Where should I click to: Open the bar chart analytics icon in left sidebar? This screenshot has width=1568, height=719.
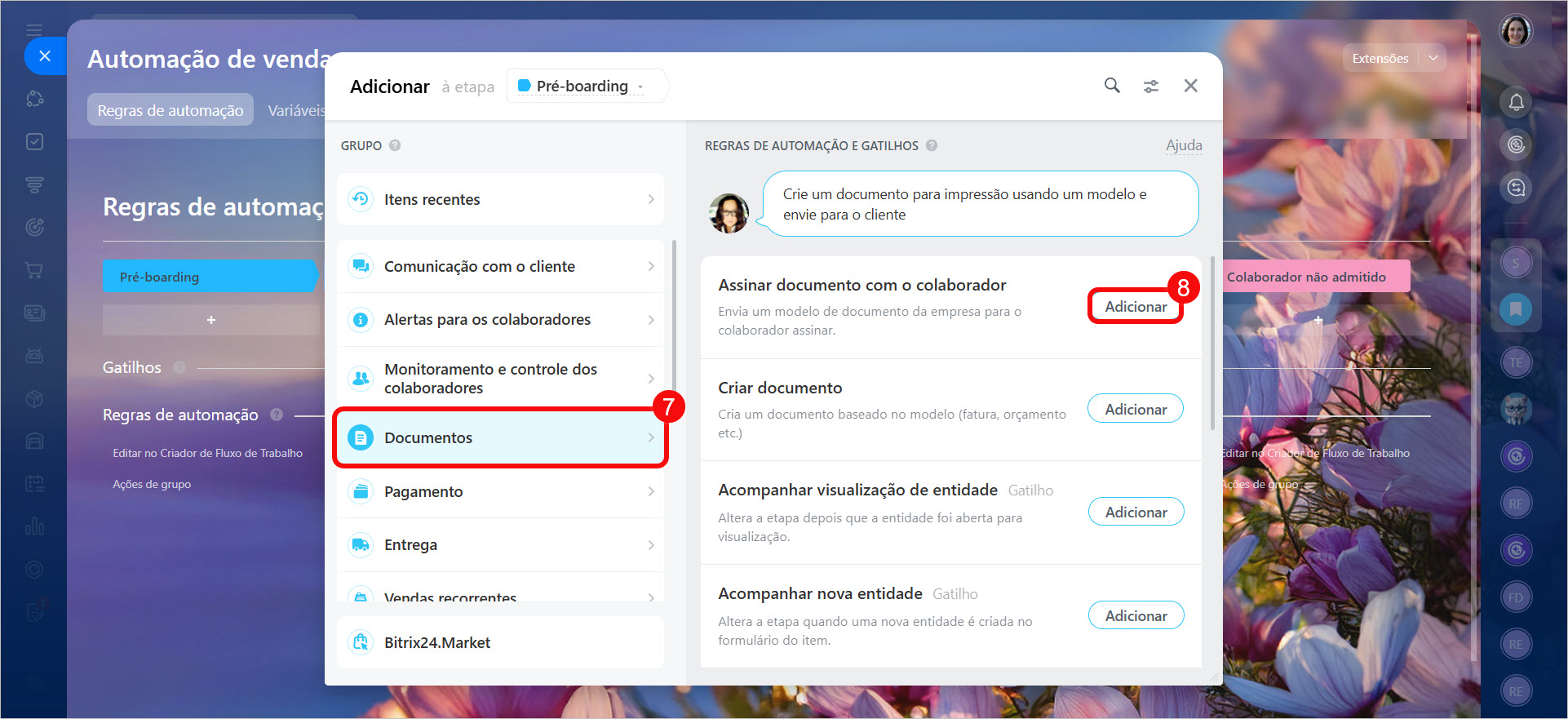(x=34, y=526)
